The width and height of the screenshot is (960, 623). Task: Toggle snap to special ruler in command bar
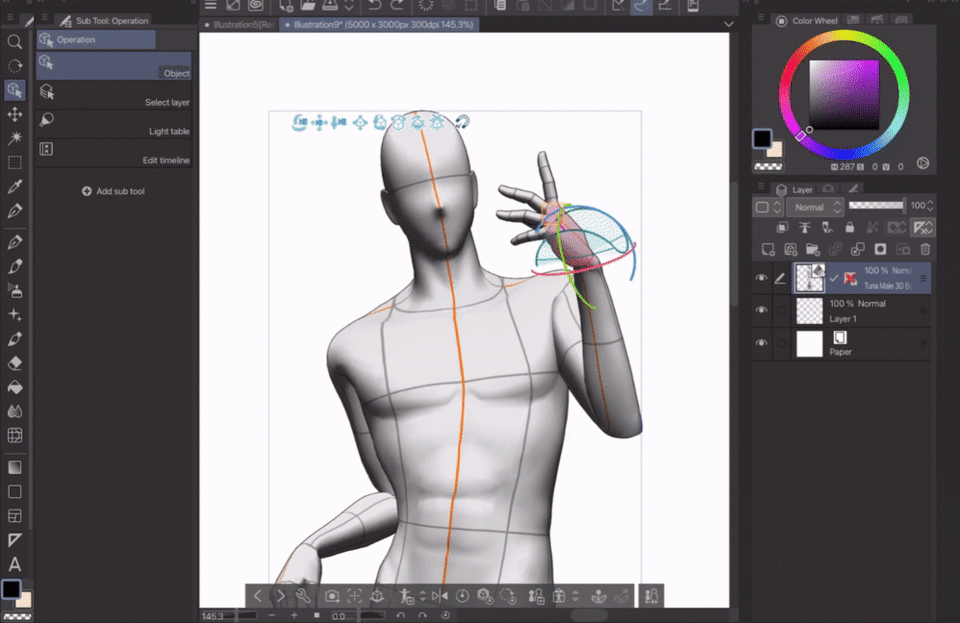coord(642,6)
